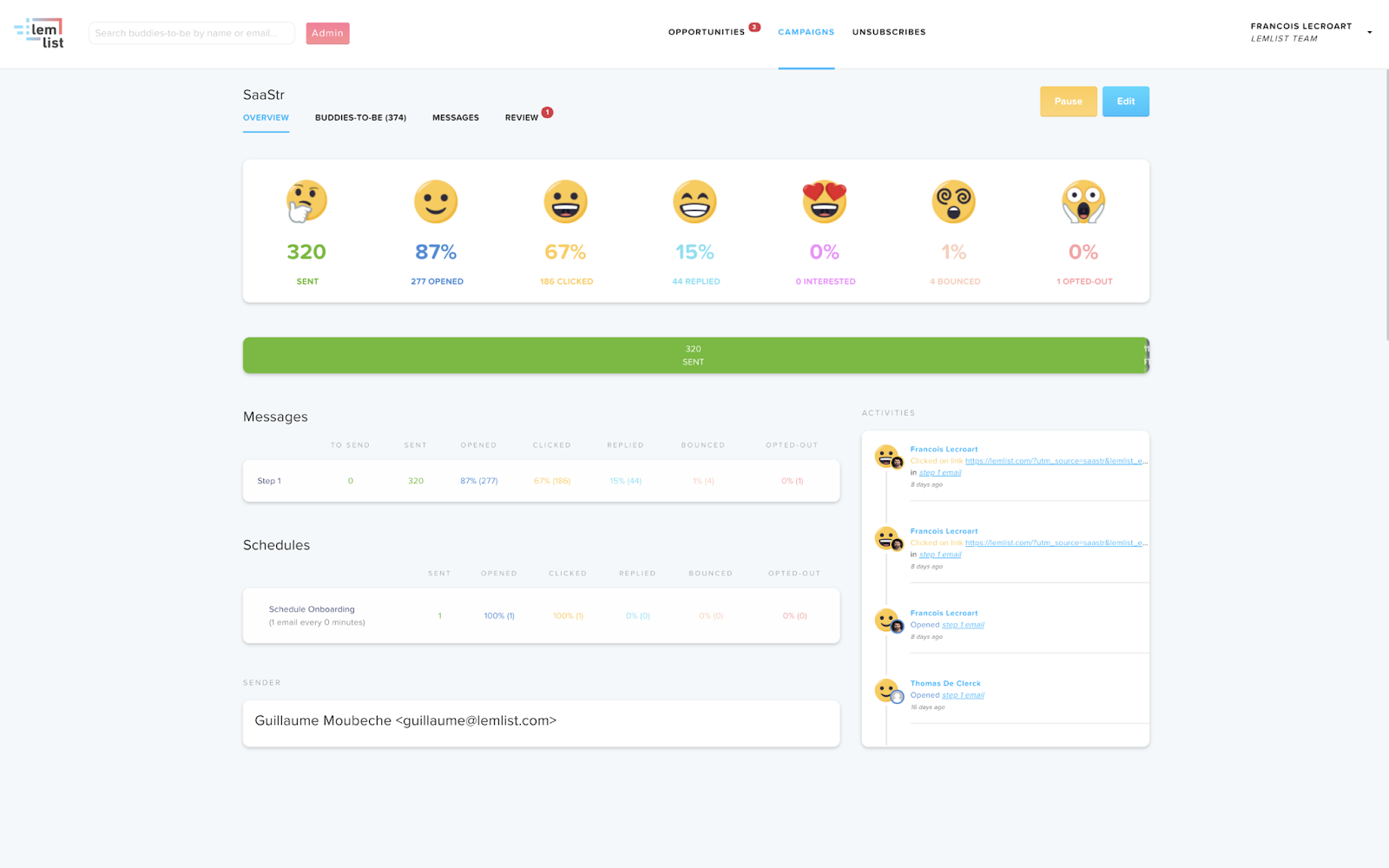
Task: Click the 186 CLICKED stat label
Action: pyautogui.click(x=566, y=281)
